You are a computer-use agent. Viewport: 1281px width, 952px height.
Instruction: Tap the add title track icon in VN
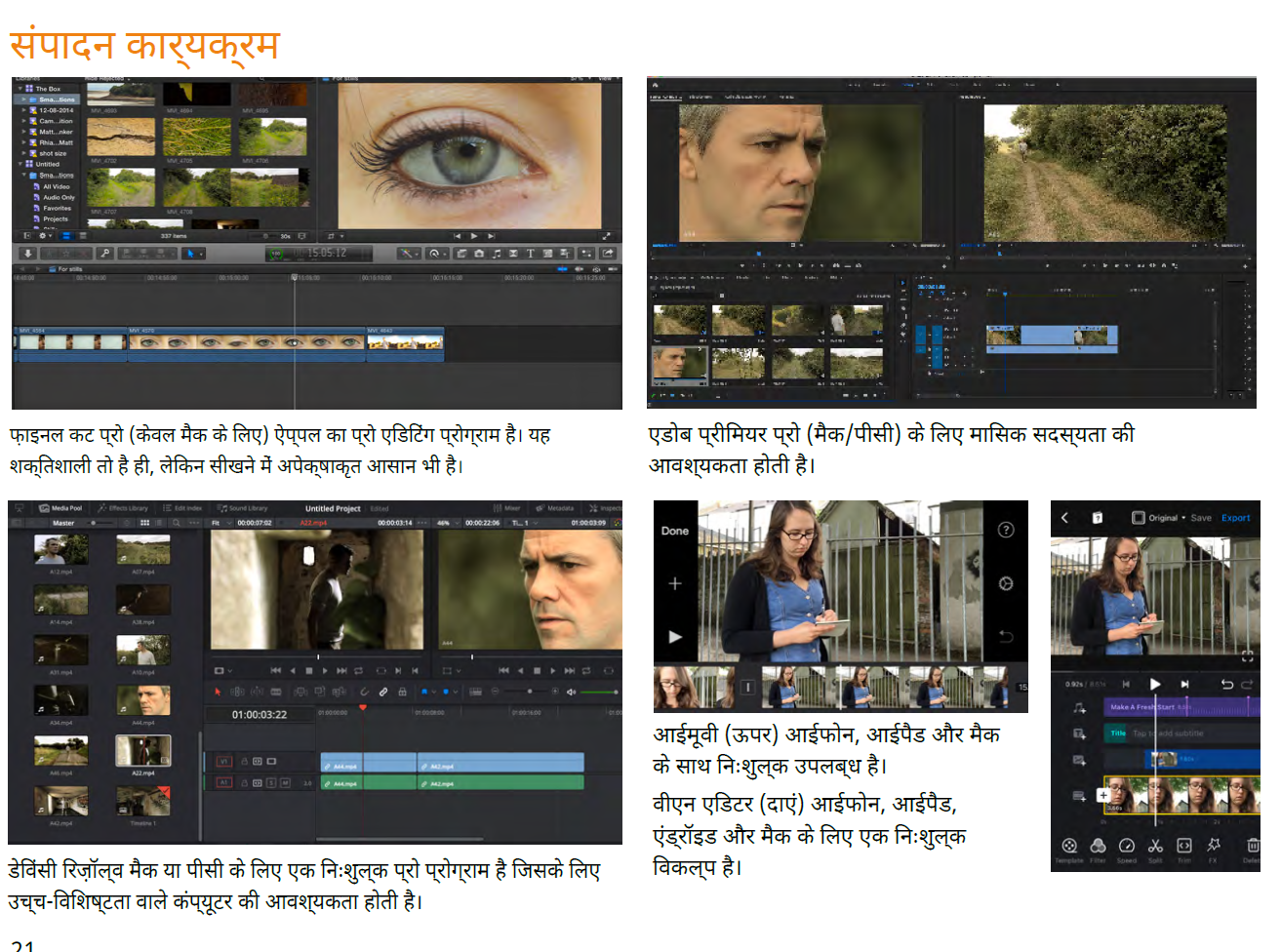[1079, 734]
